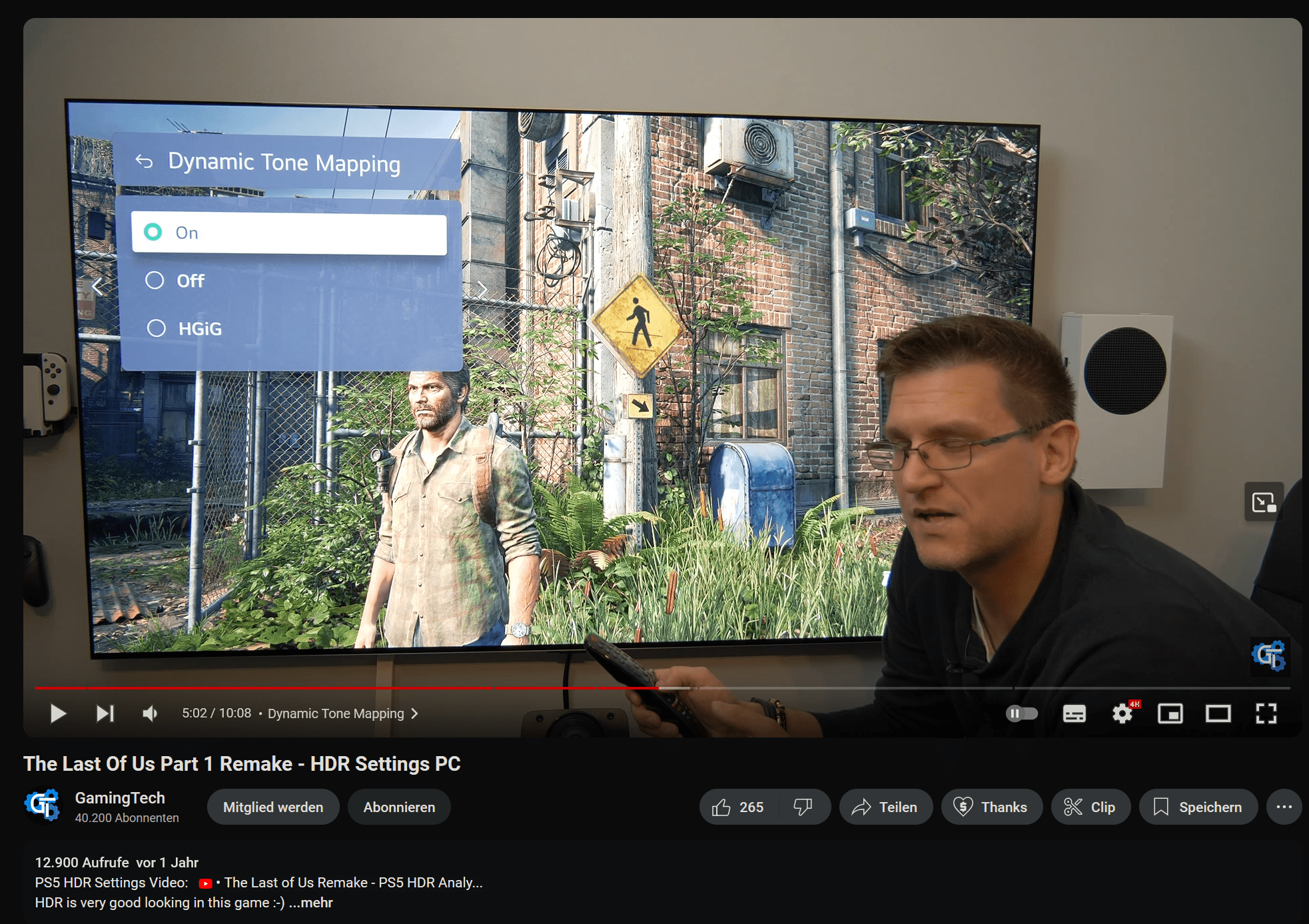This screenshot has width=1309, height=924.
Task: Click the 12.900 Aufrufe view count
Action: coord(82,862)
